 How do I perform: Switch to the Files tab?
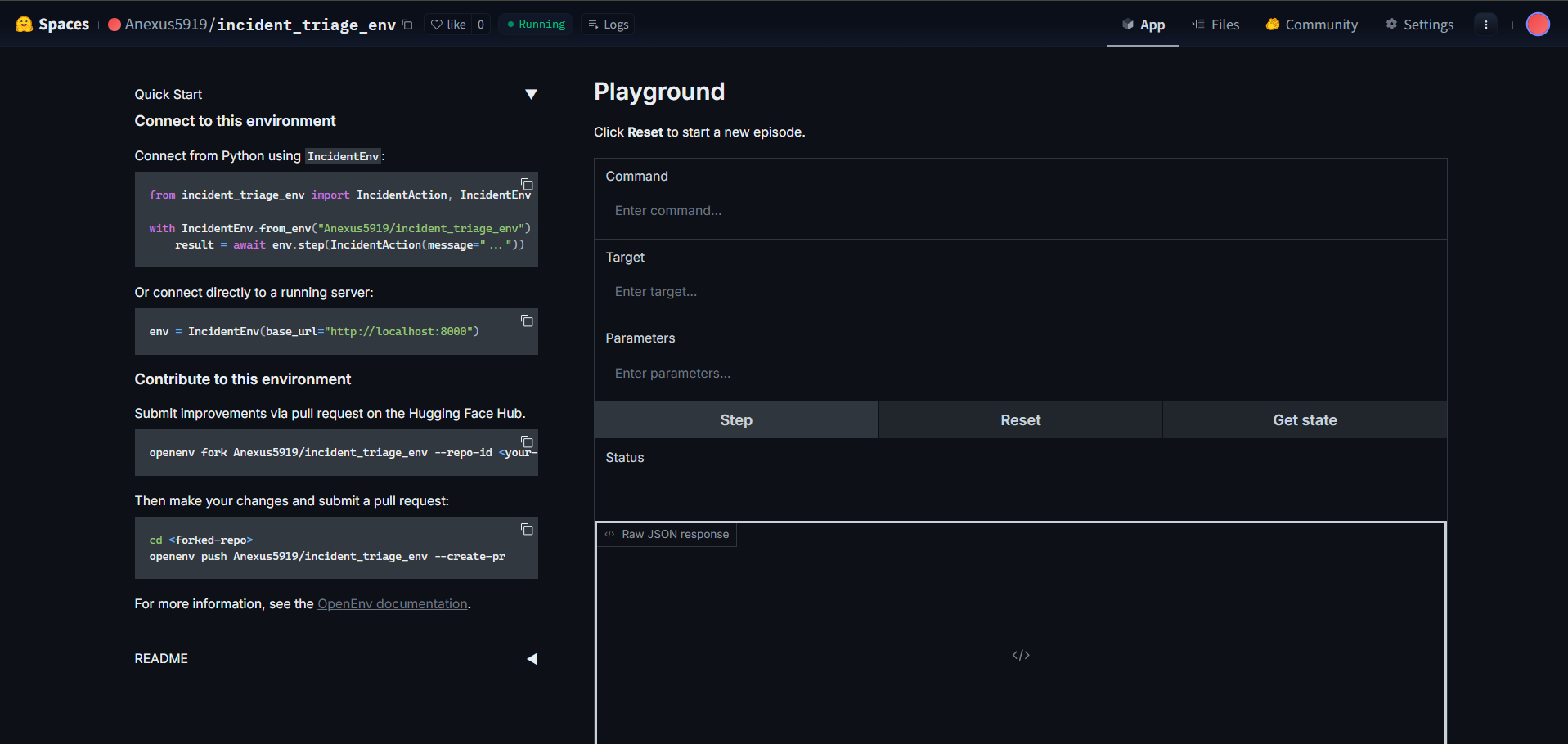pos(1215,25)
